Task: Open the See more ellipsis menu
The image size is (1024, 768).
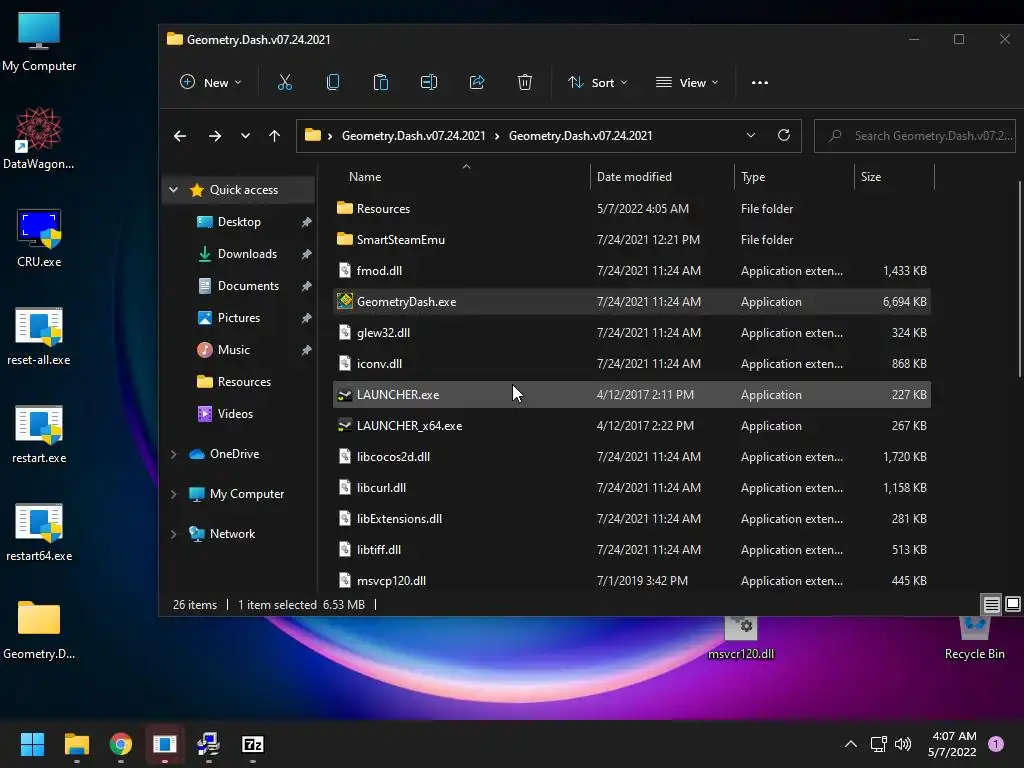Action: (x=760, y=82)
